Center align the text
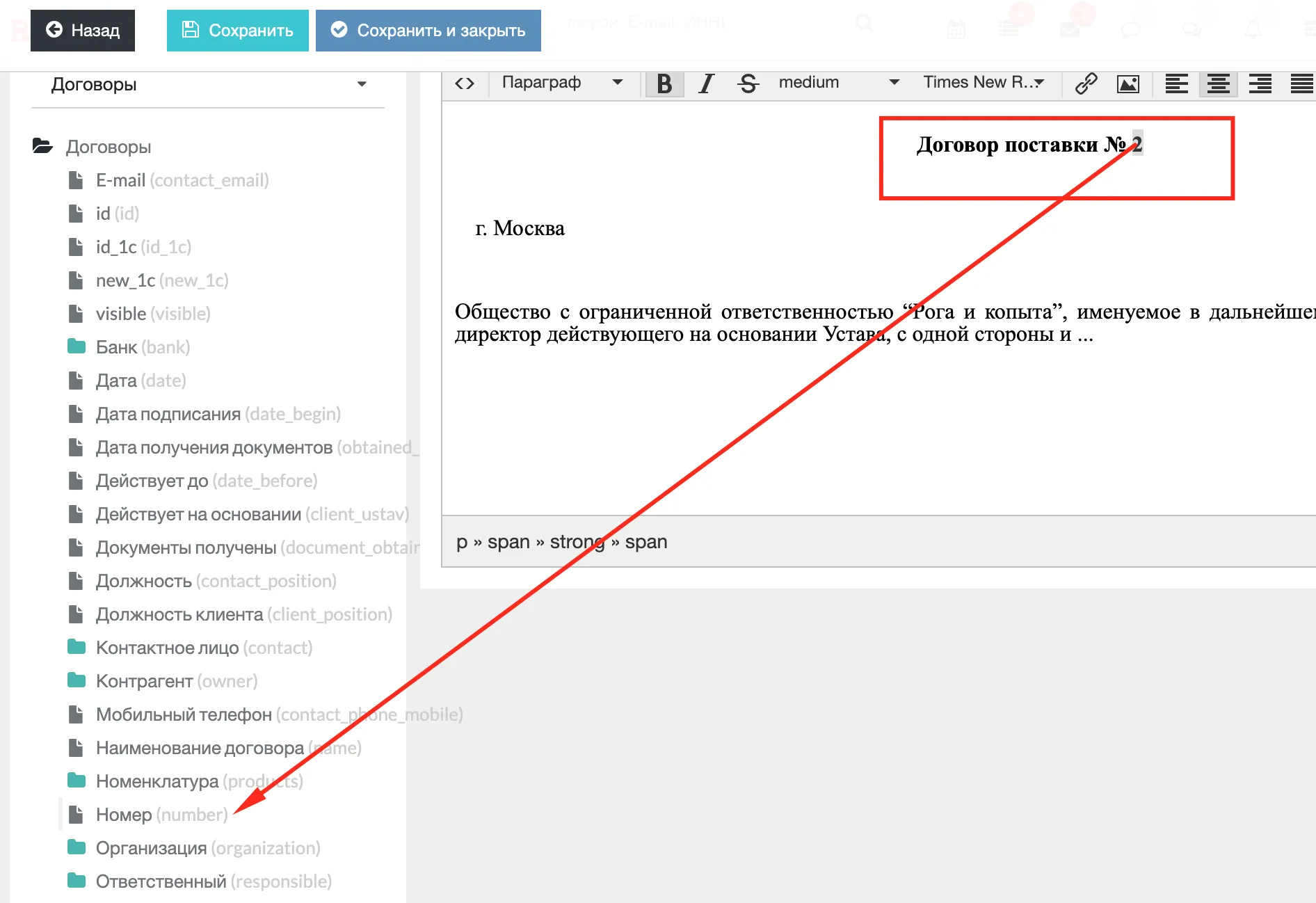This screenshot has width=1316, height=903. 1218,83
